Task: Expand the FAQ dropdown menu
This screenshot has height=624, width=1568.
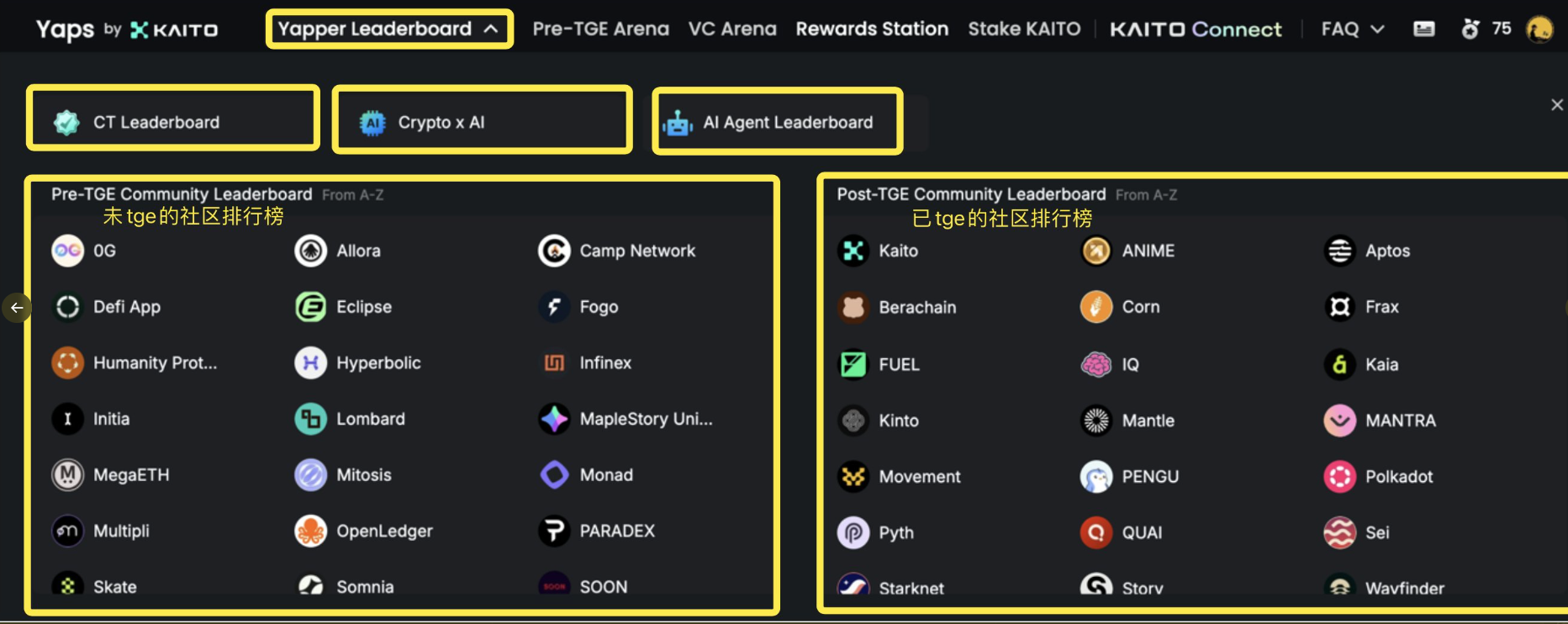Action: 1352,29
